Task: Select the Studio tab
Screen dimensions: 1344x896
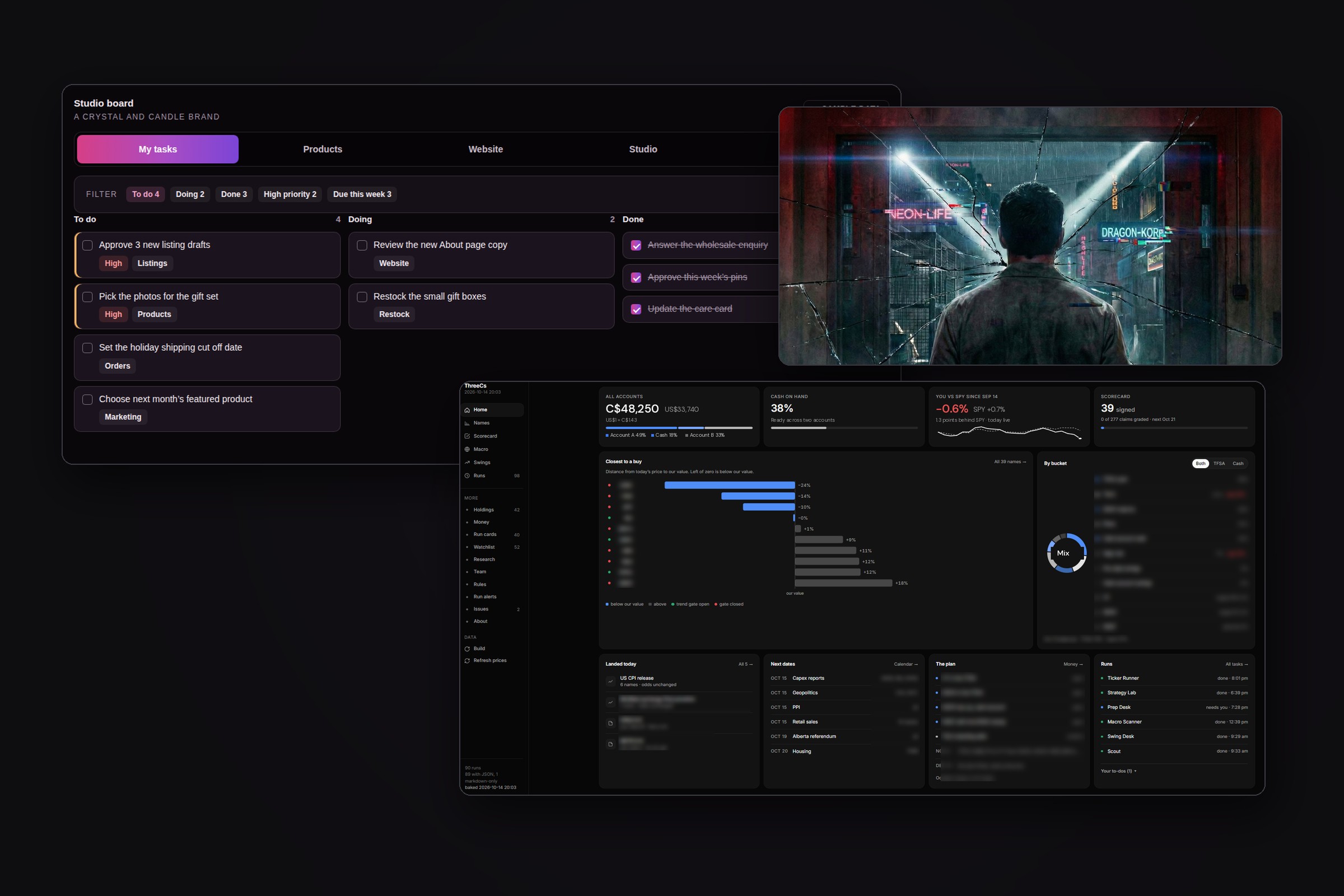Action: click(643, 149)
